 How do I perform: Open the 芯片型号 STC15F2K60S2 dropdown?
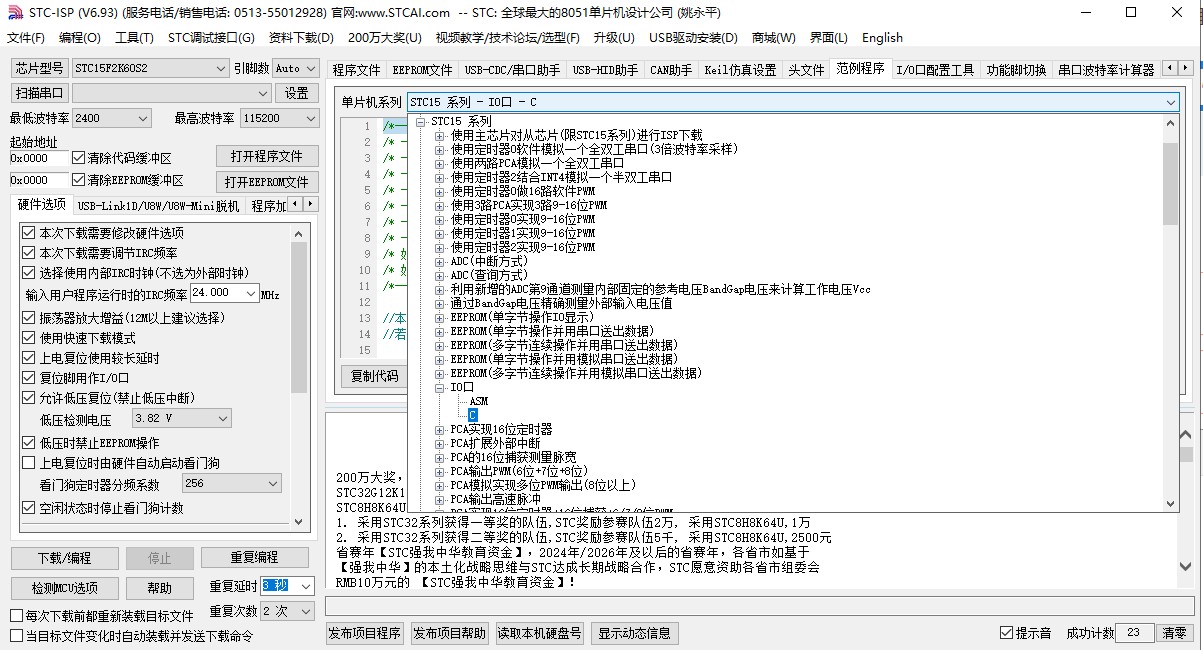coord(151,68)
